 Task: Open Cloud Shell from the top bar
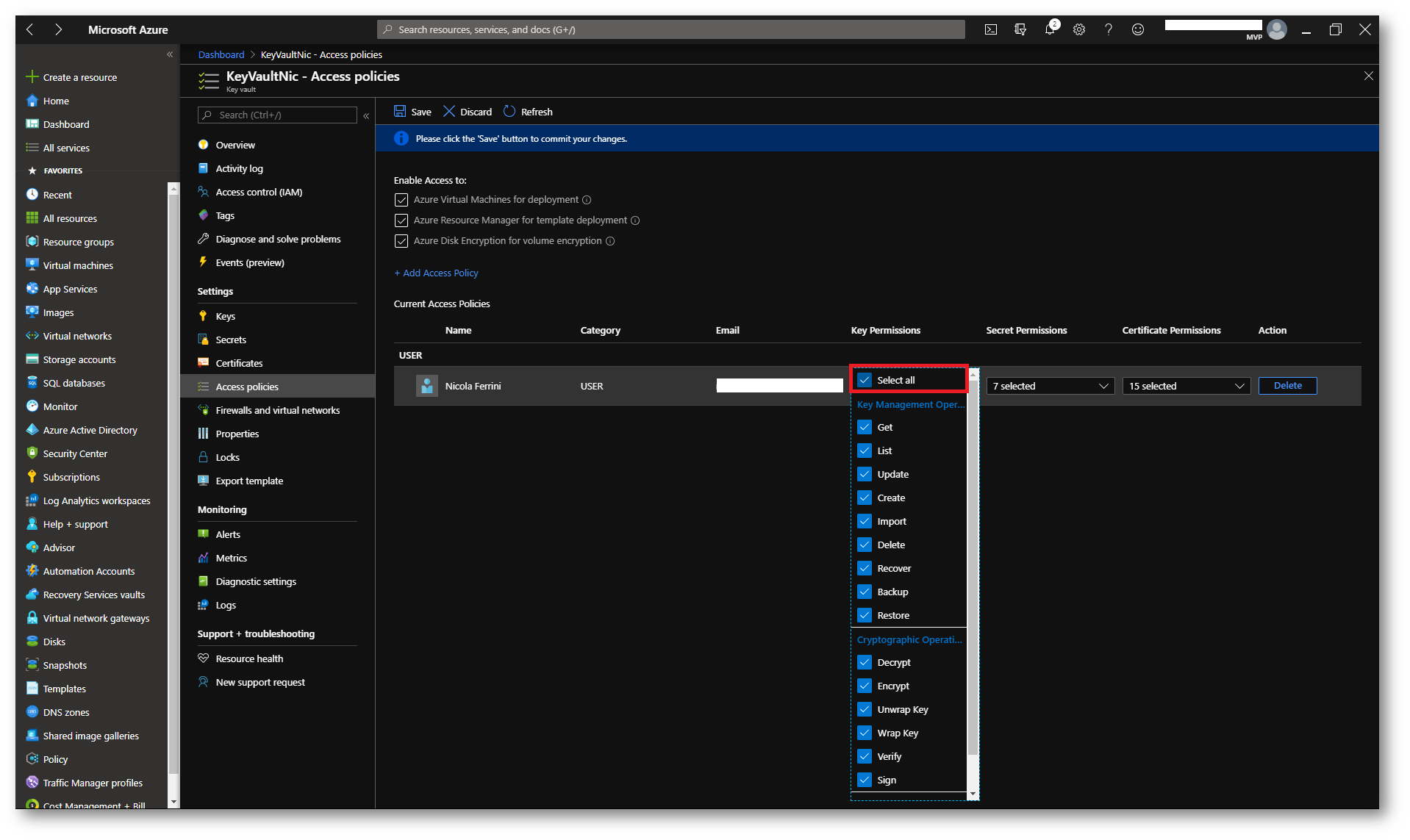(x=990, y=29)
